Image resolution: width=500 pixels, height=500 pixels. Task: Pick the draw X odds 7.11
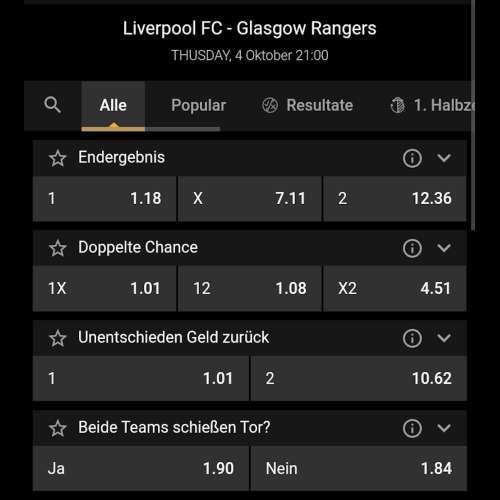pyautogui.click(x=250, y=199)
